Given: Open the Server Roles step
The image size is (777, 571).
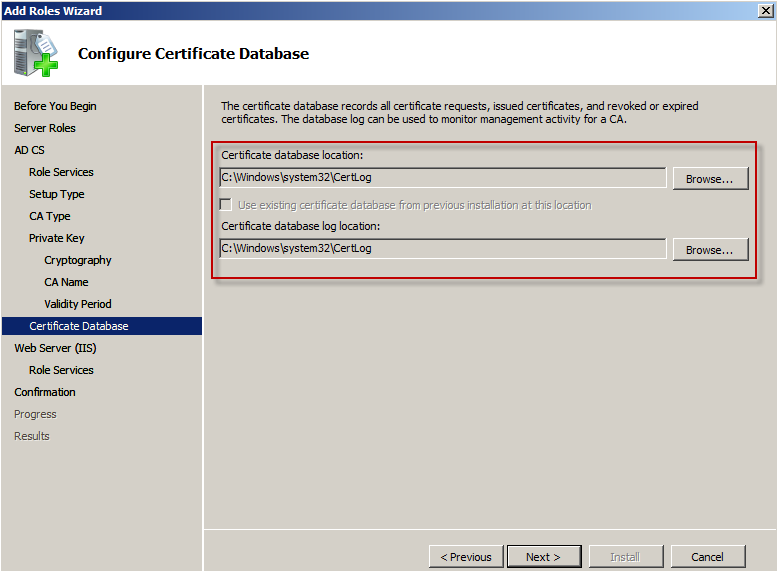Looking at the screenshot, I should [45, 128].
